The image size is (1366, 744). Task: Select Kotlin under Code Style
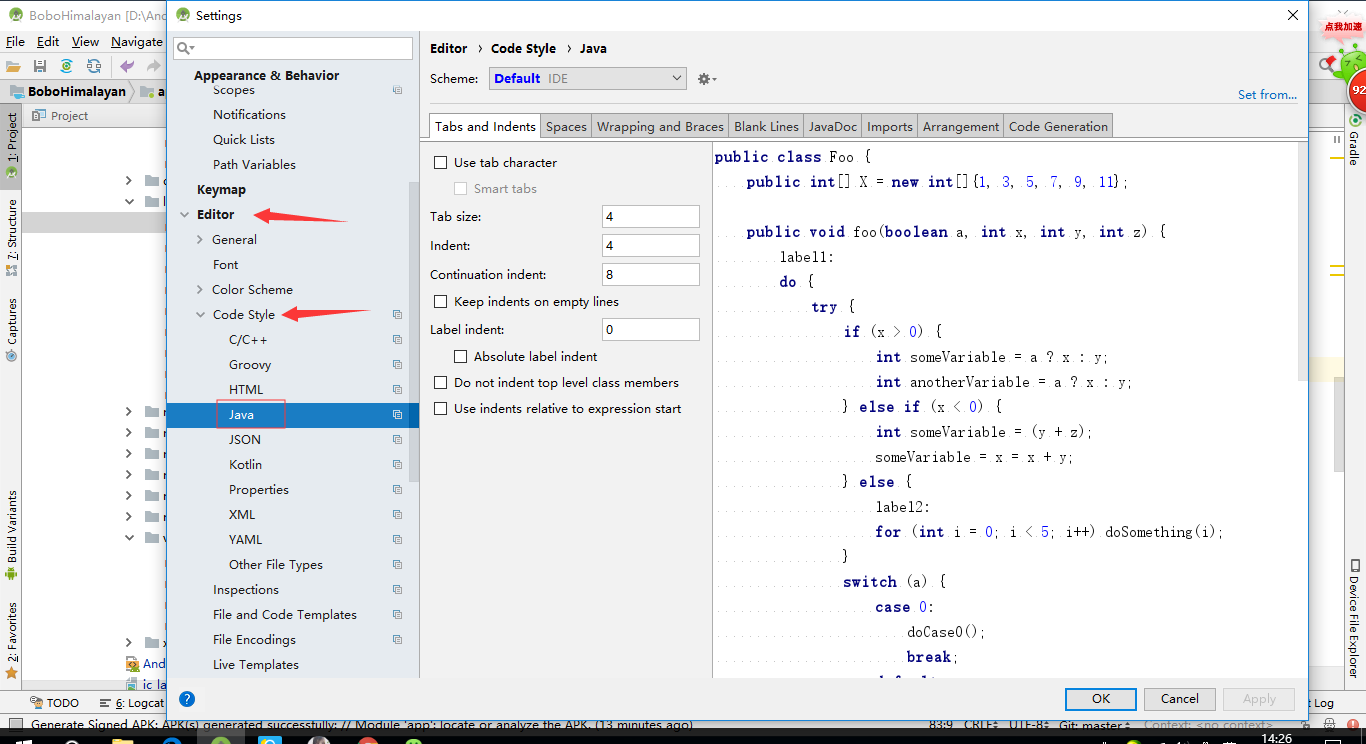point(245,465)
